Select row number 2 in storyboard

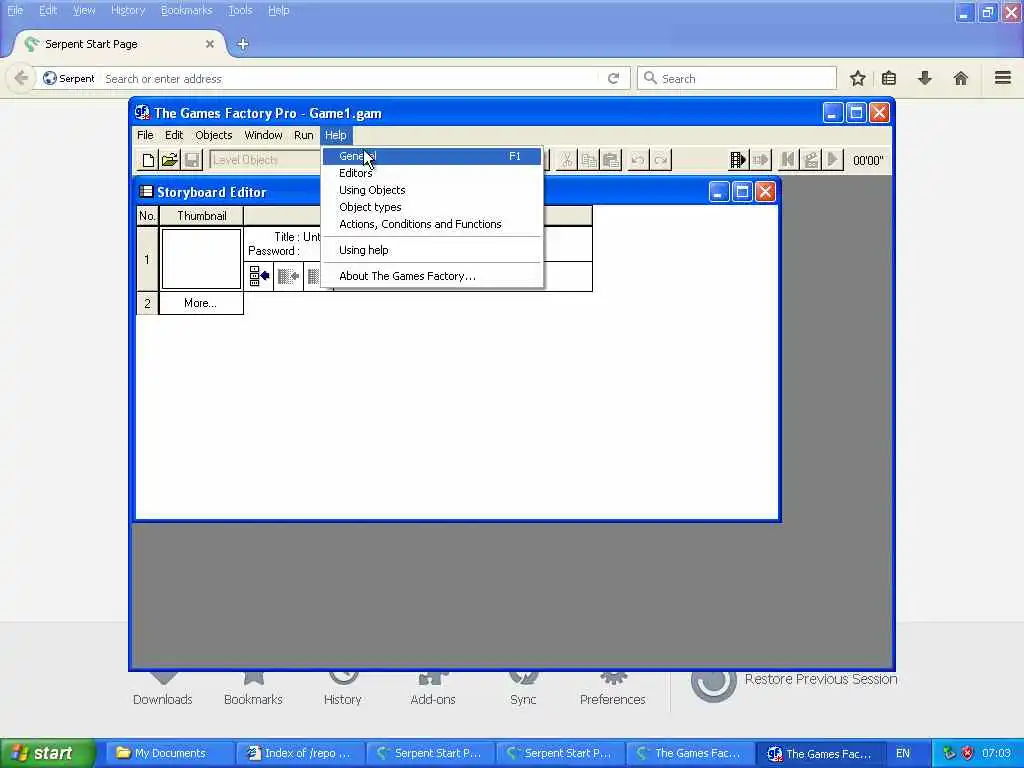147,303
